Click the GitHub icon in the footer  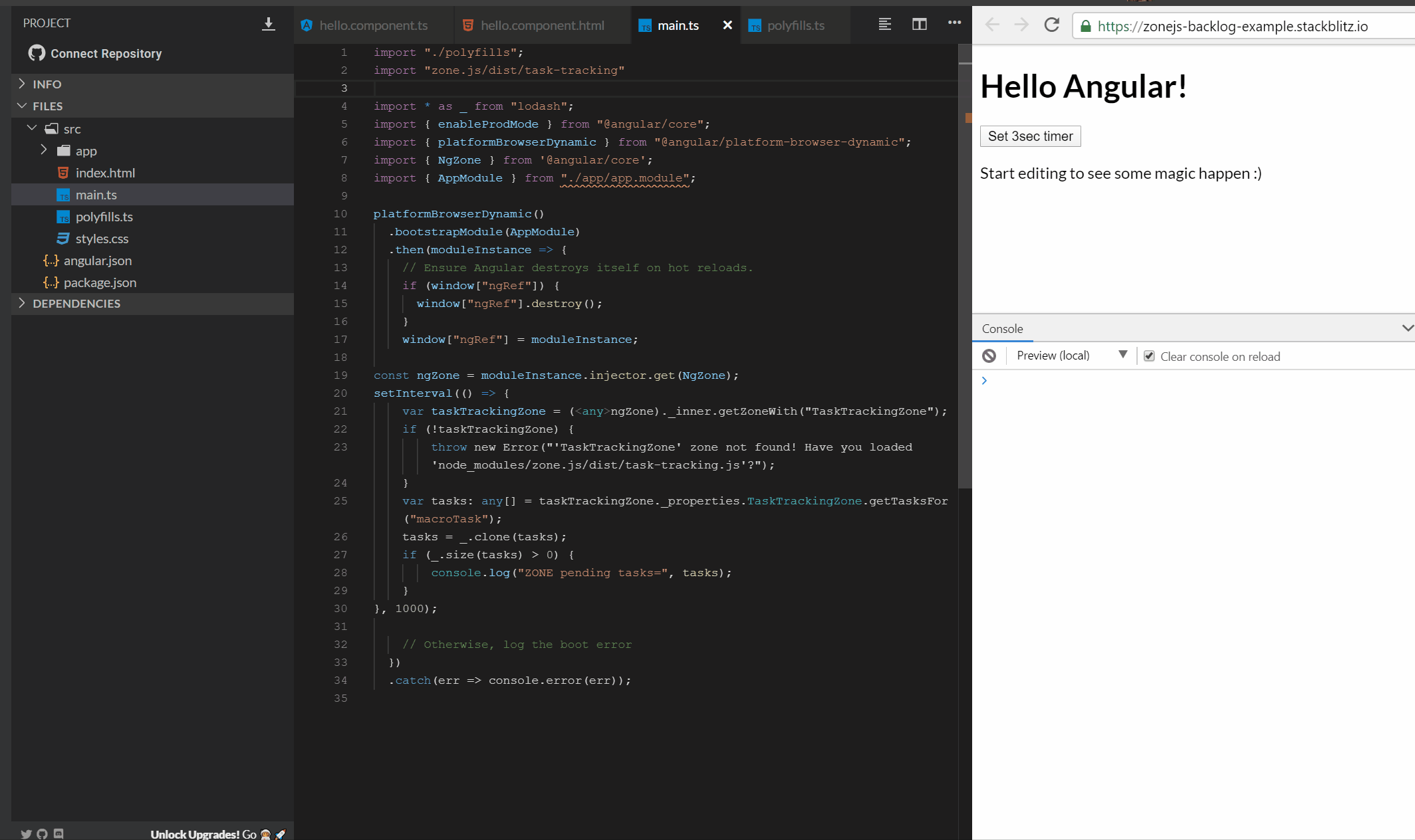[42, 833]
